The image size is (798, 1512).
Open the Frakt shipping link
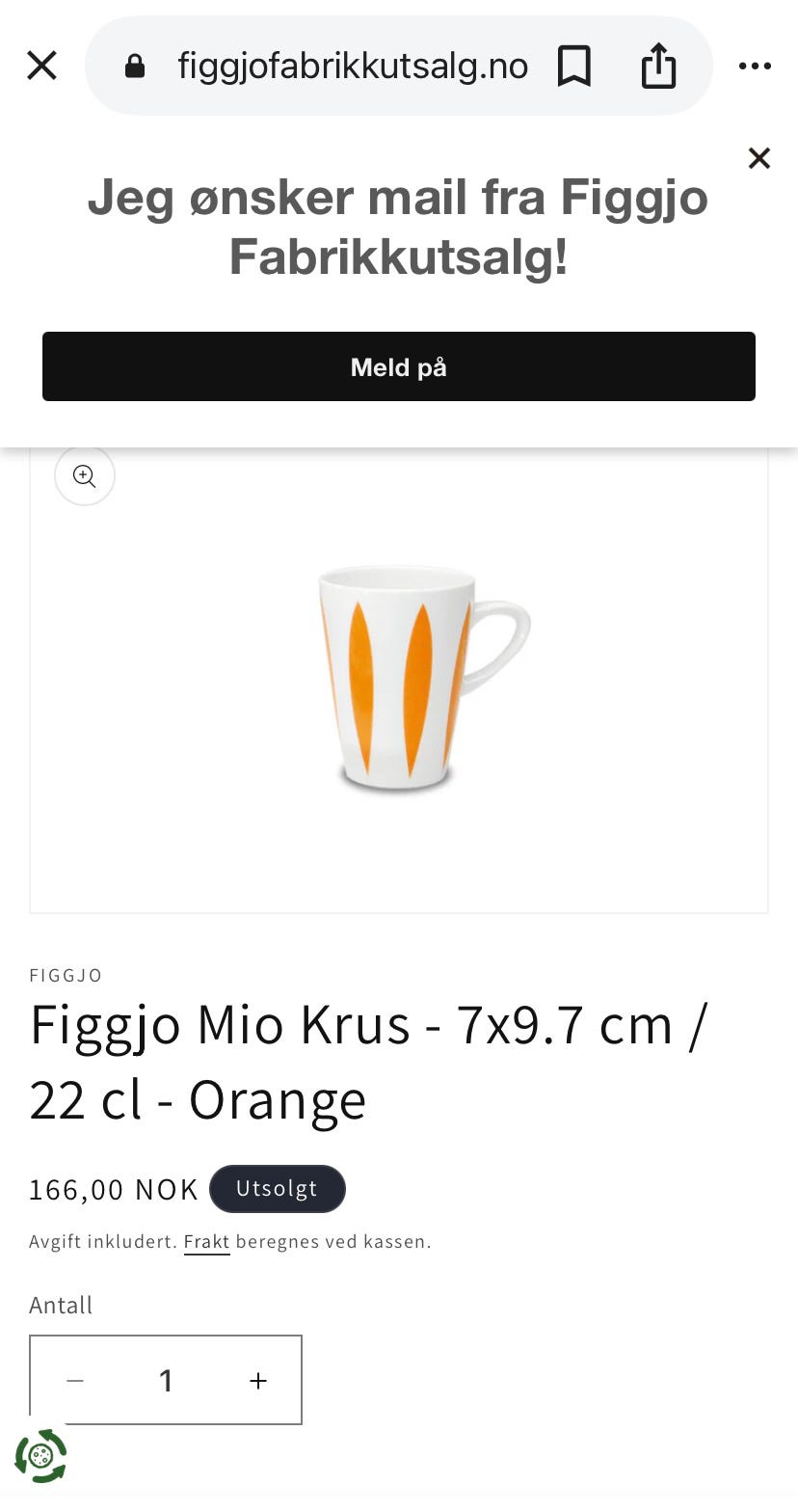click(x=206, y=1242)
